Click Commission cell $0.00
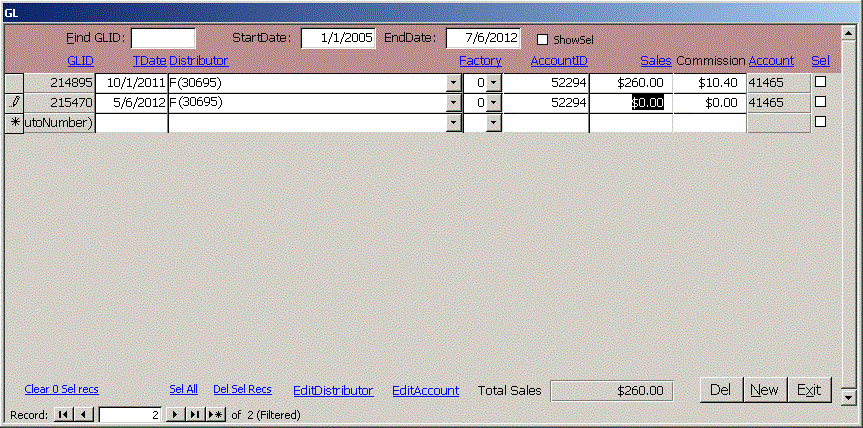The height and width of the screenshot is (428, 863). [x=709, y=102]
